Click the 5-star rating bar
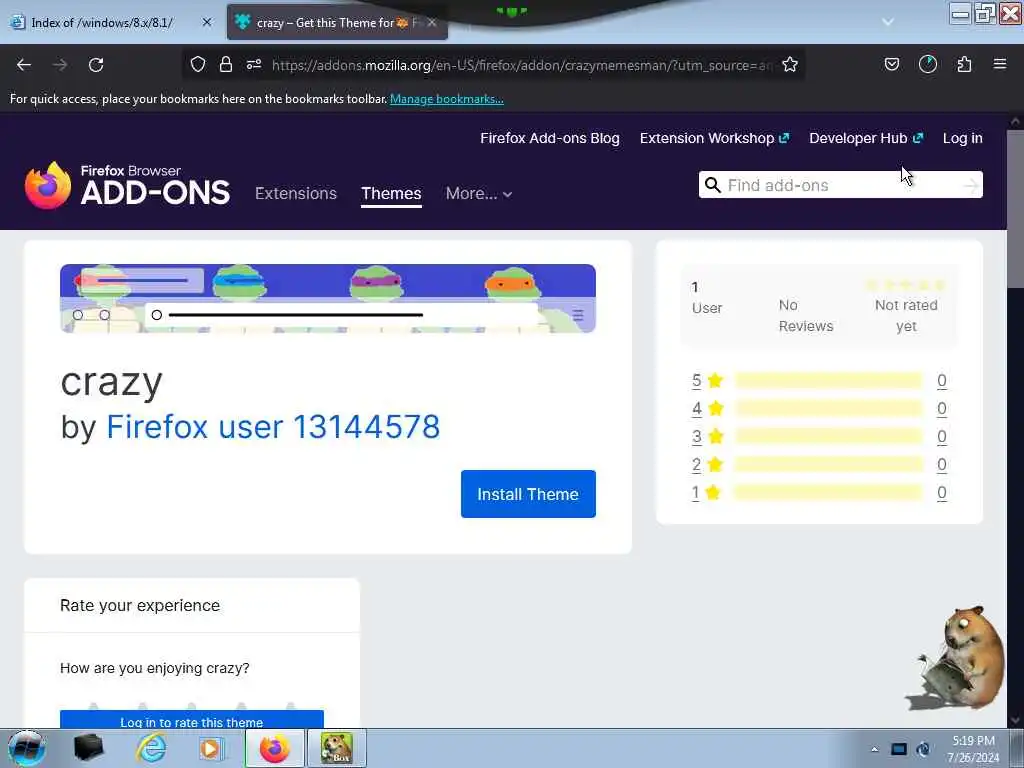Image resolution: width=1024 pixels, height=768 pixels. pos(829,380)
